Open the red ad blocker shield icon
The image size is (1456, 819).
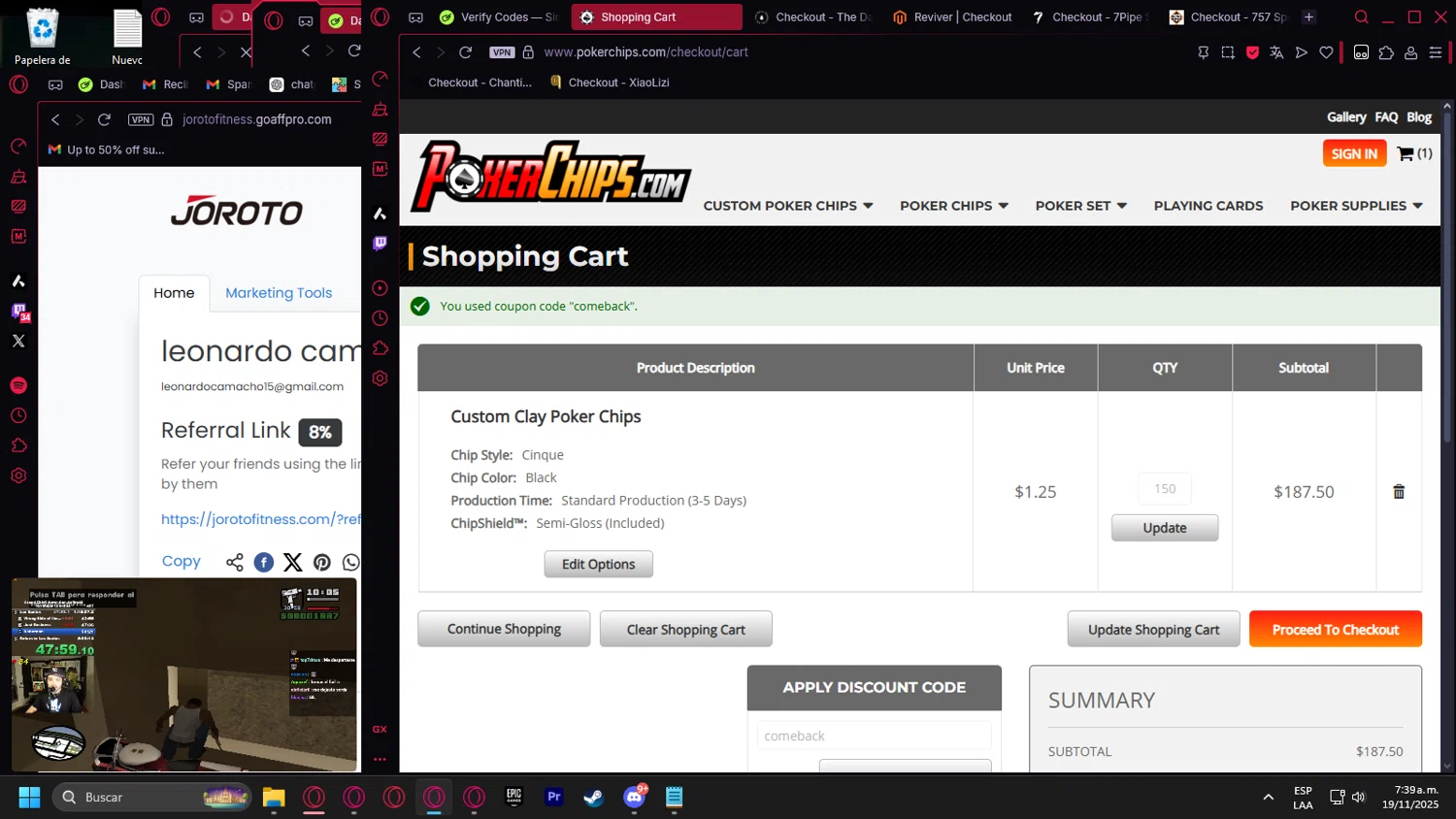(x=1252, y=52)
